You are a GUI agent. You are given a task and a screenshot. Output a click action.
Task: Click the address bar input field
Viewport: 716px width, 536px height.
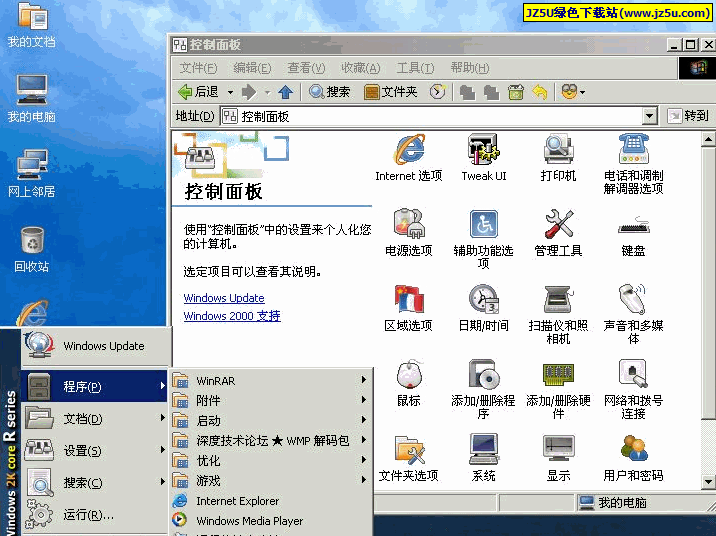(x=432, y=116)
